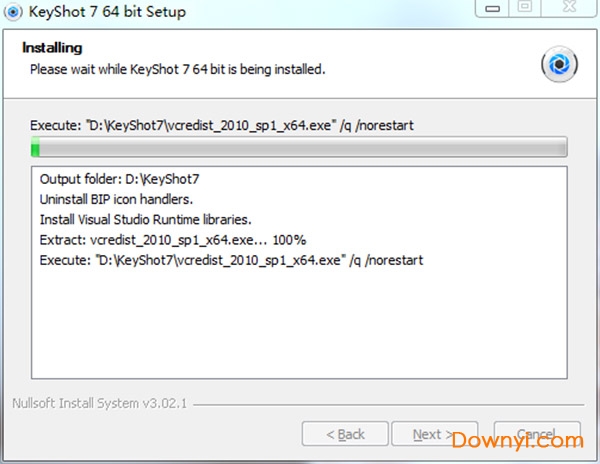Click the green installation progress bar
Image resolution: width=600 pixels, height=464 pixels.
pos(299,147)
